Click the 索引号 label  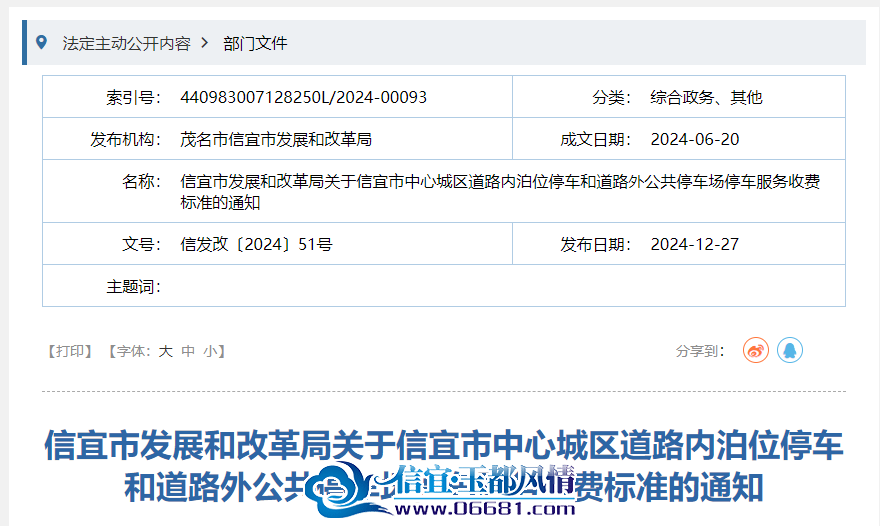pyautogui.click(x=134, y=97)
